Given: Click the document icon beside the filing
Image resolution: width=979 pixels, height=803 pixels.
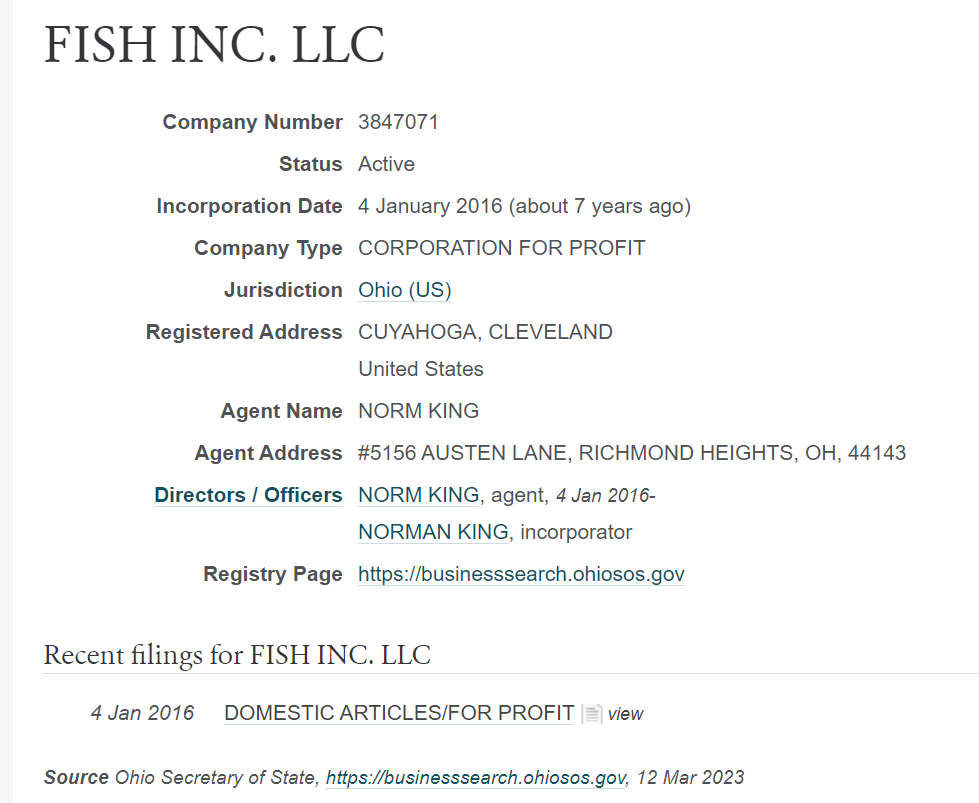Looking at the screenshot, I should [592, 714].
